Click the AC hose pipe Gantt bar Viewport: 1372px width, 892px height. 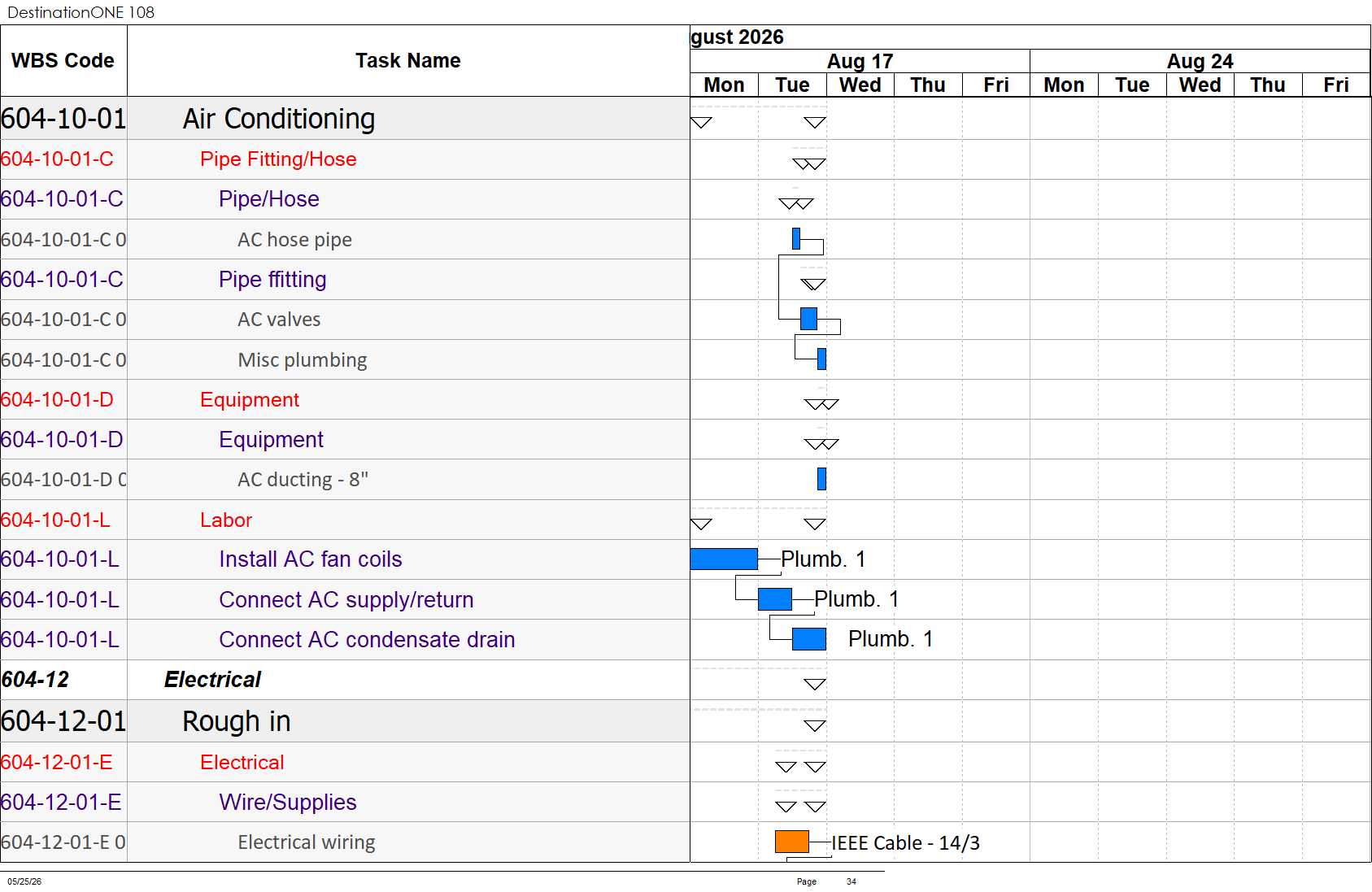click(x=796, y=238)
